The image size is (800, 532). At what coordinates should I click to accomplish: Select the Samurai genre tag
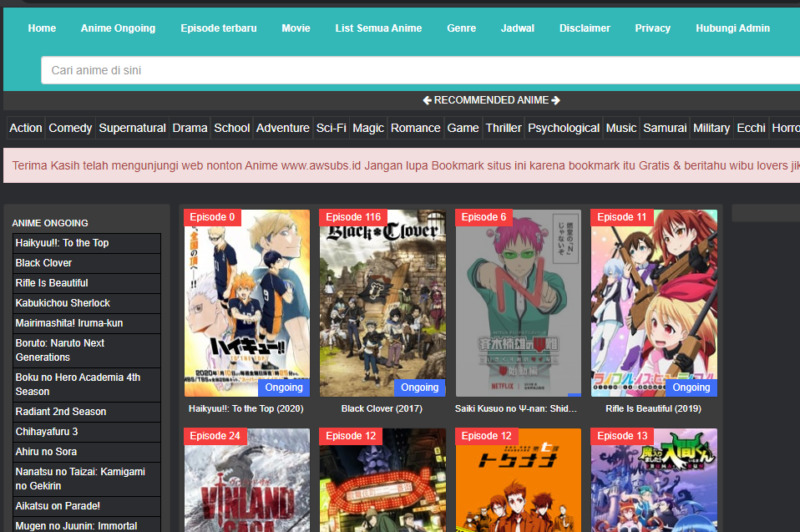(665, 128)
